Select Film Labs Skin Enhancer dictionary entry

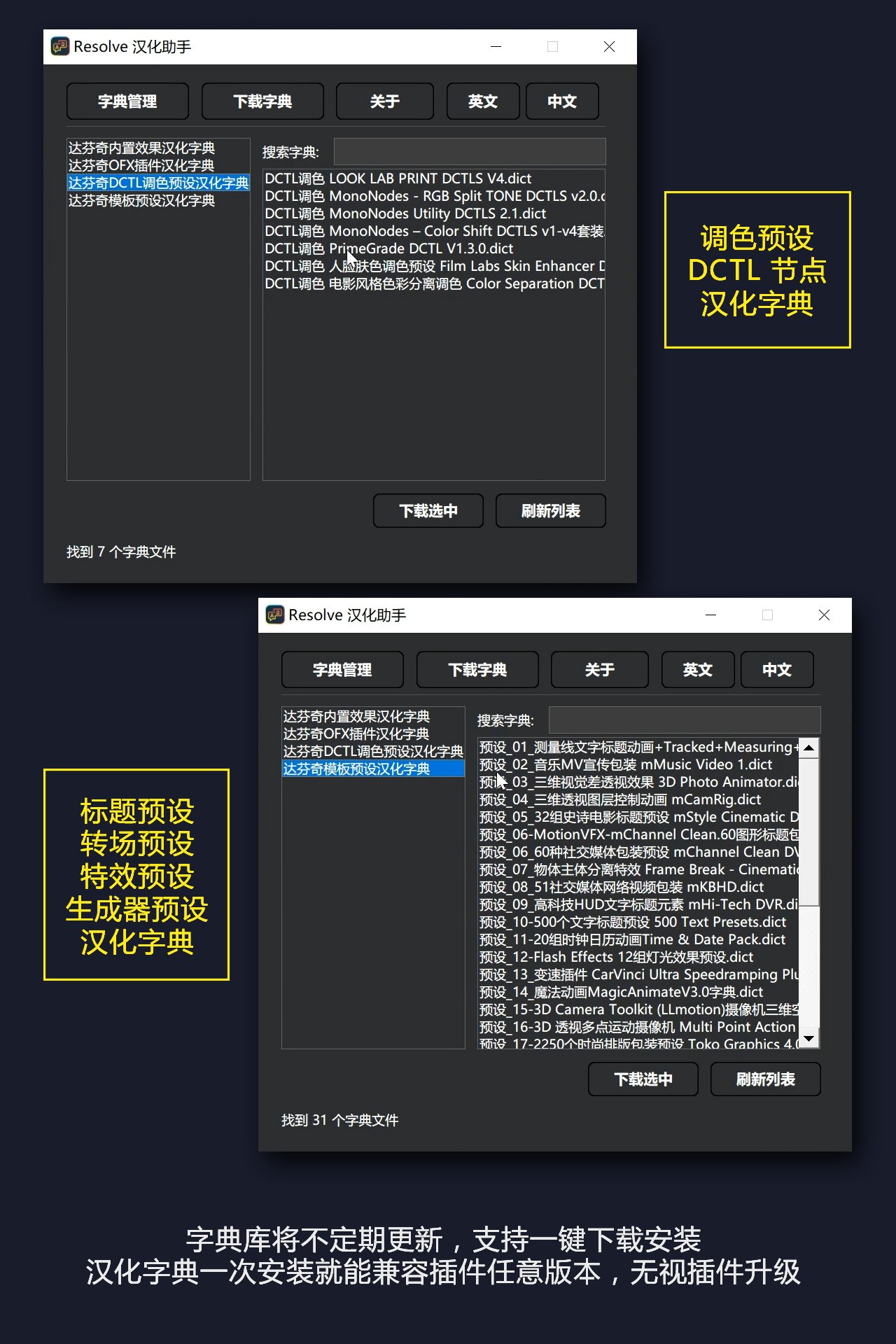[x=434, y=266]
